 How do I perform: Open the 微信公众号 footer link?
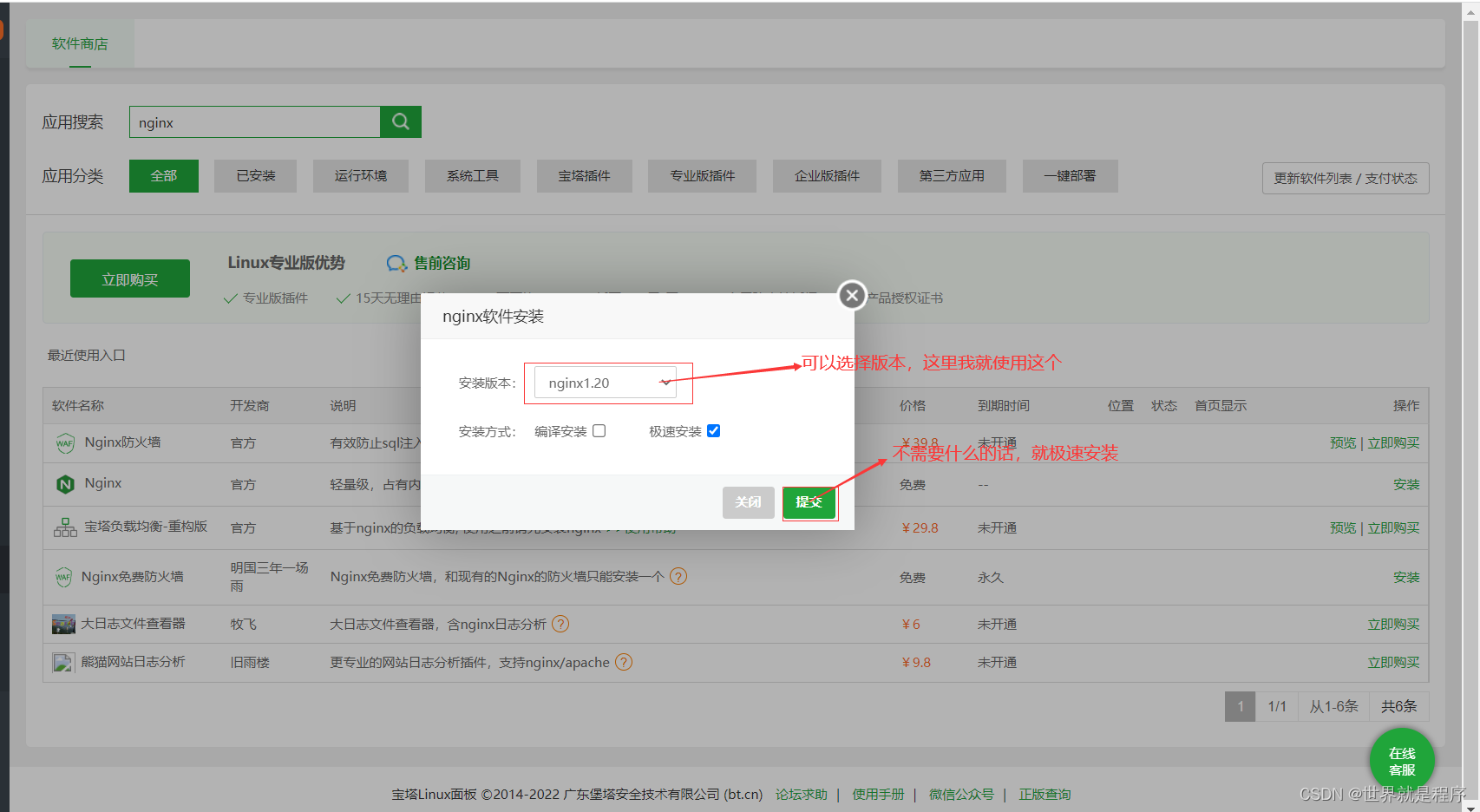point(961,794)
